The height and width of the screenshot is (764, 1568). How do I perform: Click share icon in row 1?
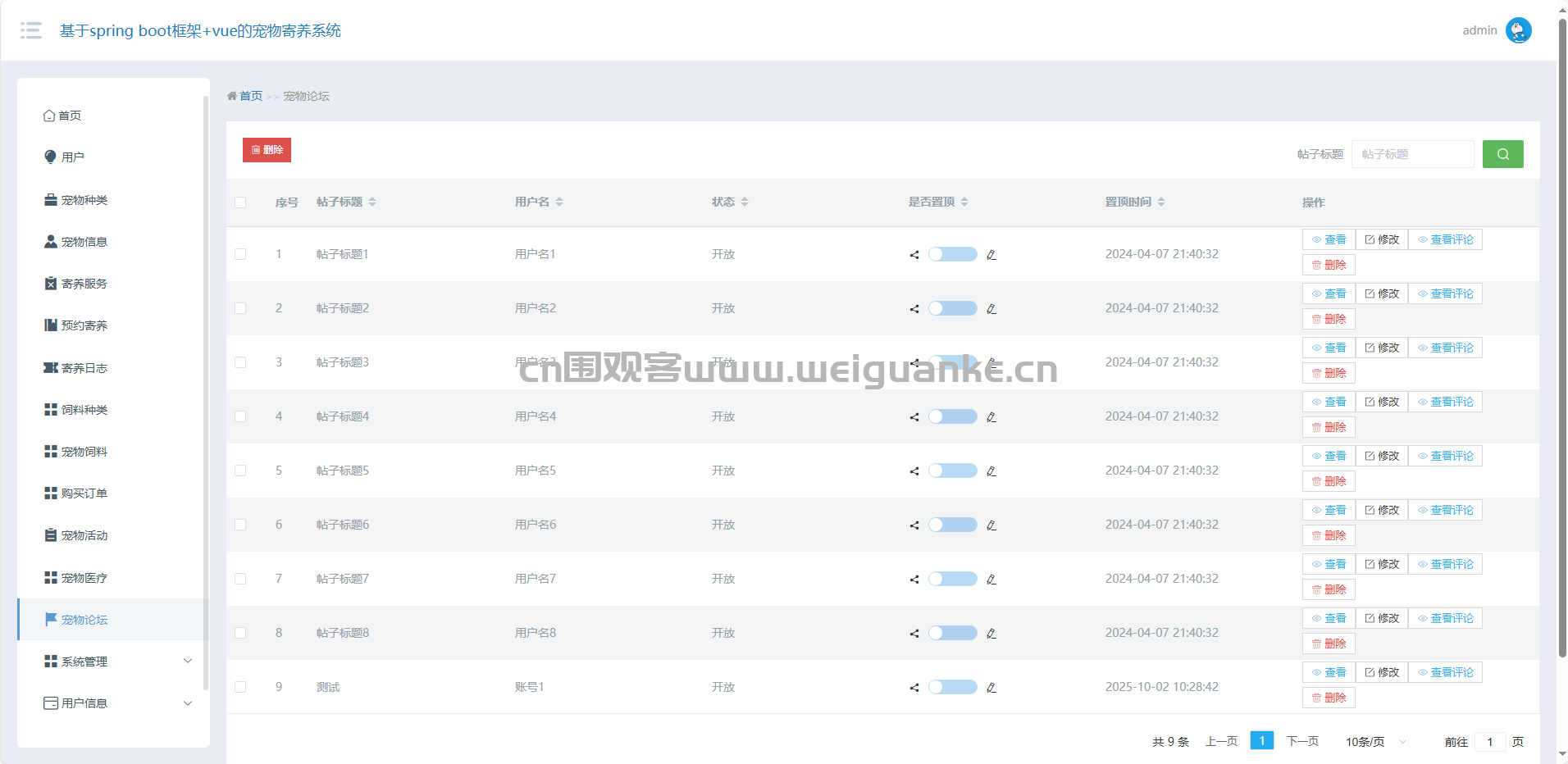[x=914, y=255]
